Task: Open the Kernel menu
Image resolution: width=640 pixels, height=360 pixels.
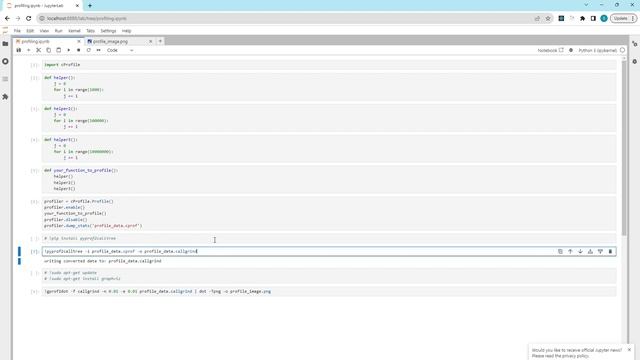Action: click(x=74, y=31)
